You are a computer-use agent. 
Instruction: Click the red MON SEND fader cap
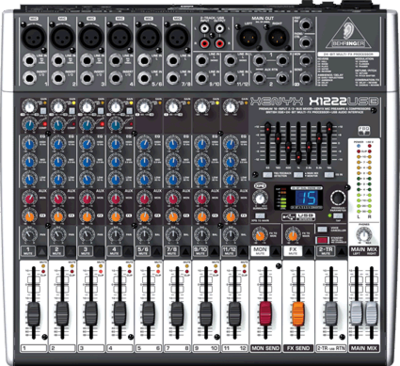[265, 314]
